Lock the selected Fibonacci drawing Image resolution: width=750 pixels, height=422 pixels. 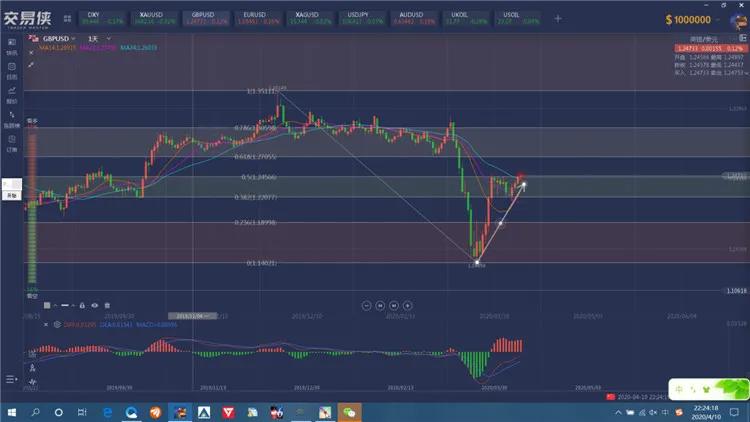pyautogui.click(x=82, y=305)
